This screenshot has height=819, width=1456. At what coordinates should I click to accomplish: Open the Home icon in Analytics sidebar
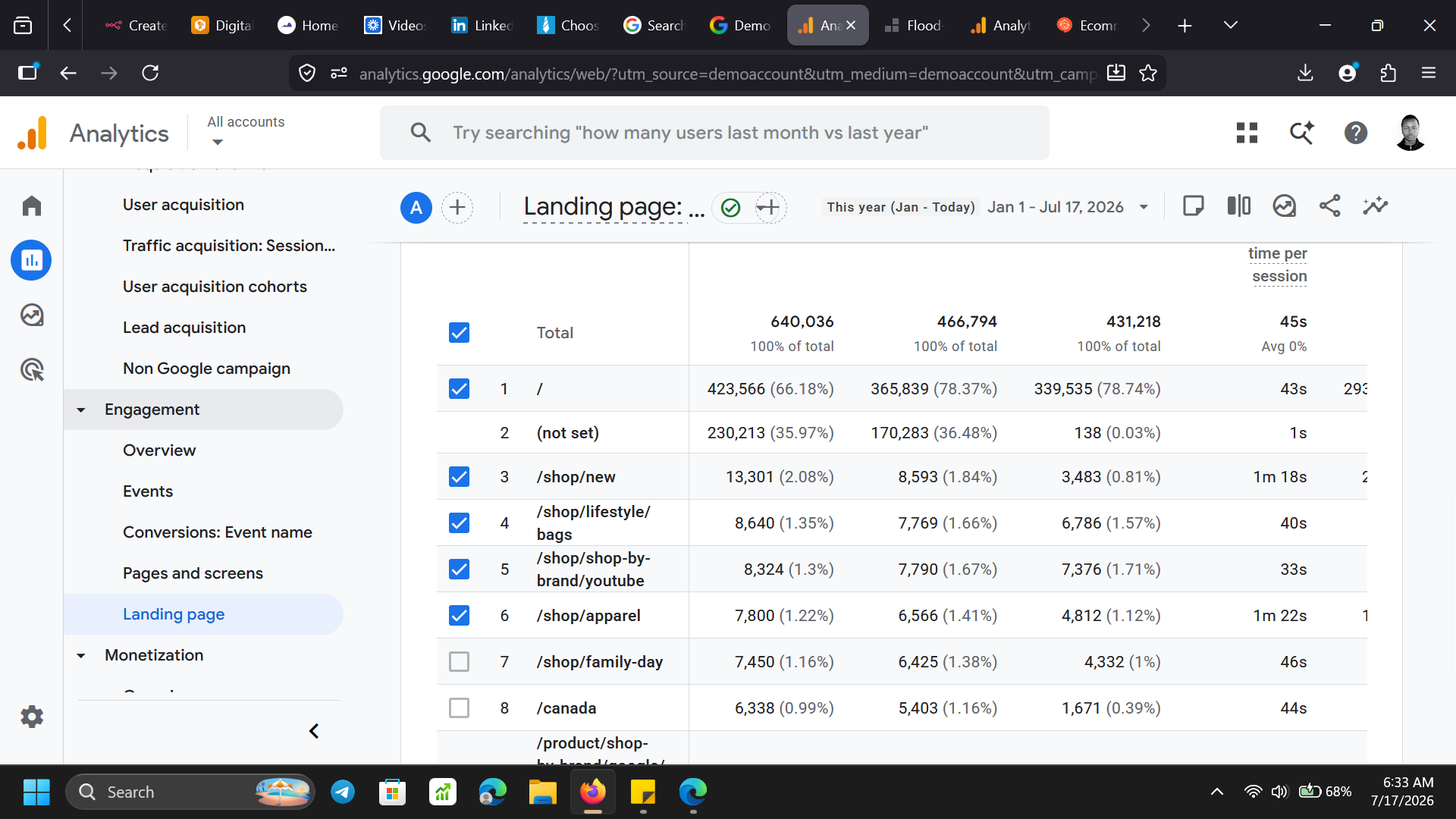coord(32,206)
